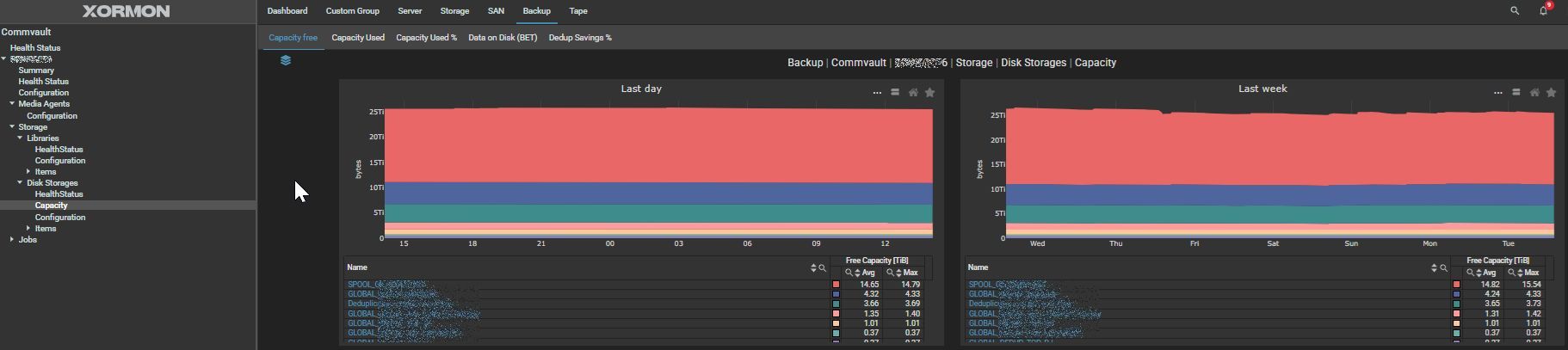Viewport: 1568px width, 350px height.
Task: Click Name column search icon in Last day table
Action: pos(823,268)
